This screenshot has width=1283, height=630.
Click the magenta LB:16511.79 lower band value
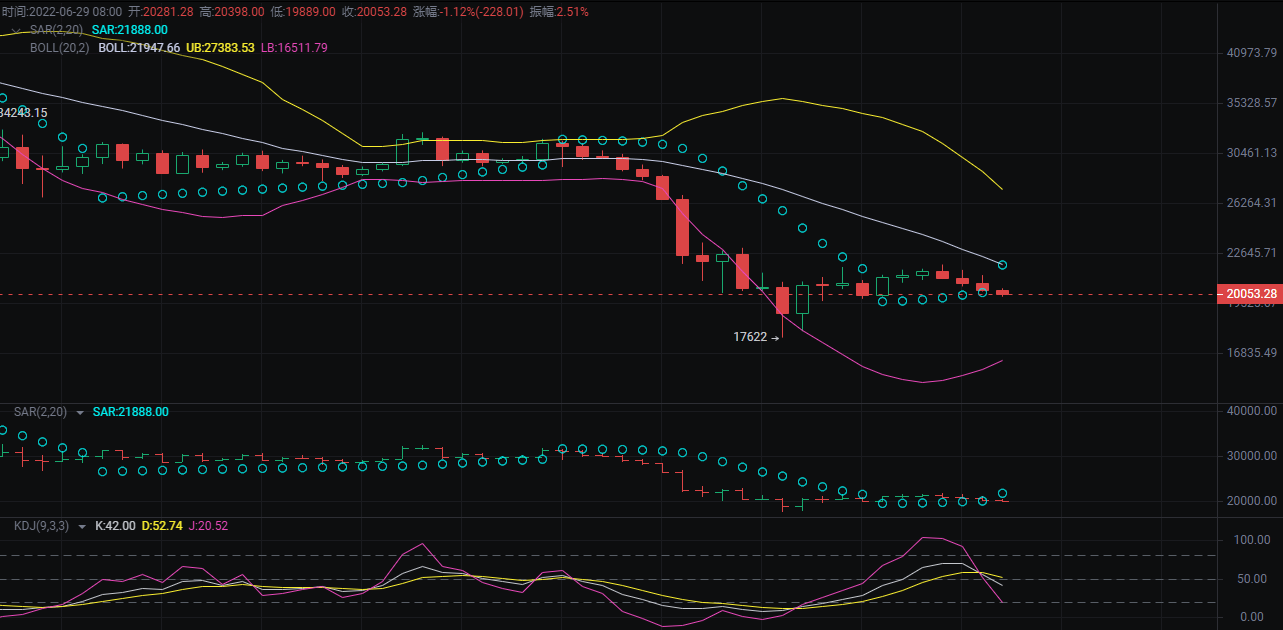[x=294, y=47]
